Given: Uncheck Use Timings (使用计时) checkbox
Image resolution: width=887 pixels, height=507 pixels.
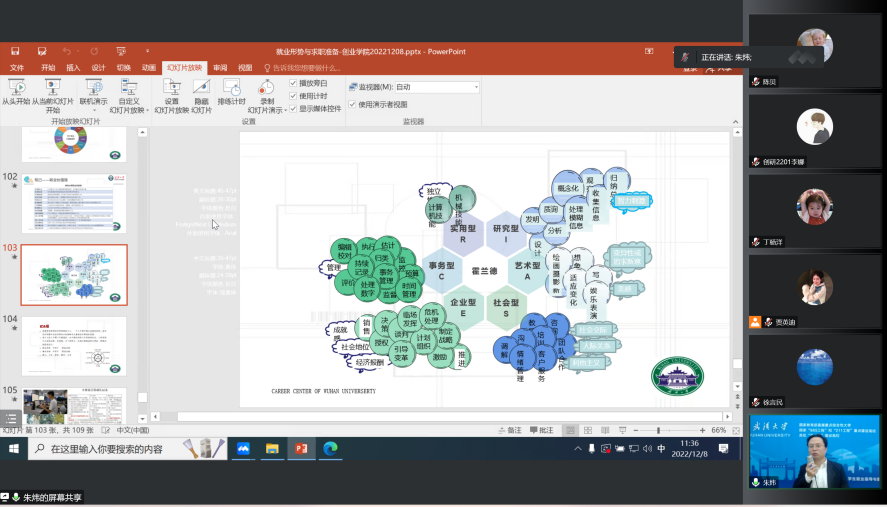Looking at the screenshot, I should tap(293, 96).
